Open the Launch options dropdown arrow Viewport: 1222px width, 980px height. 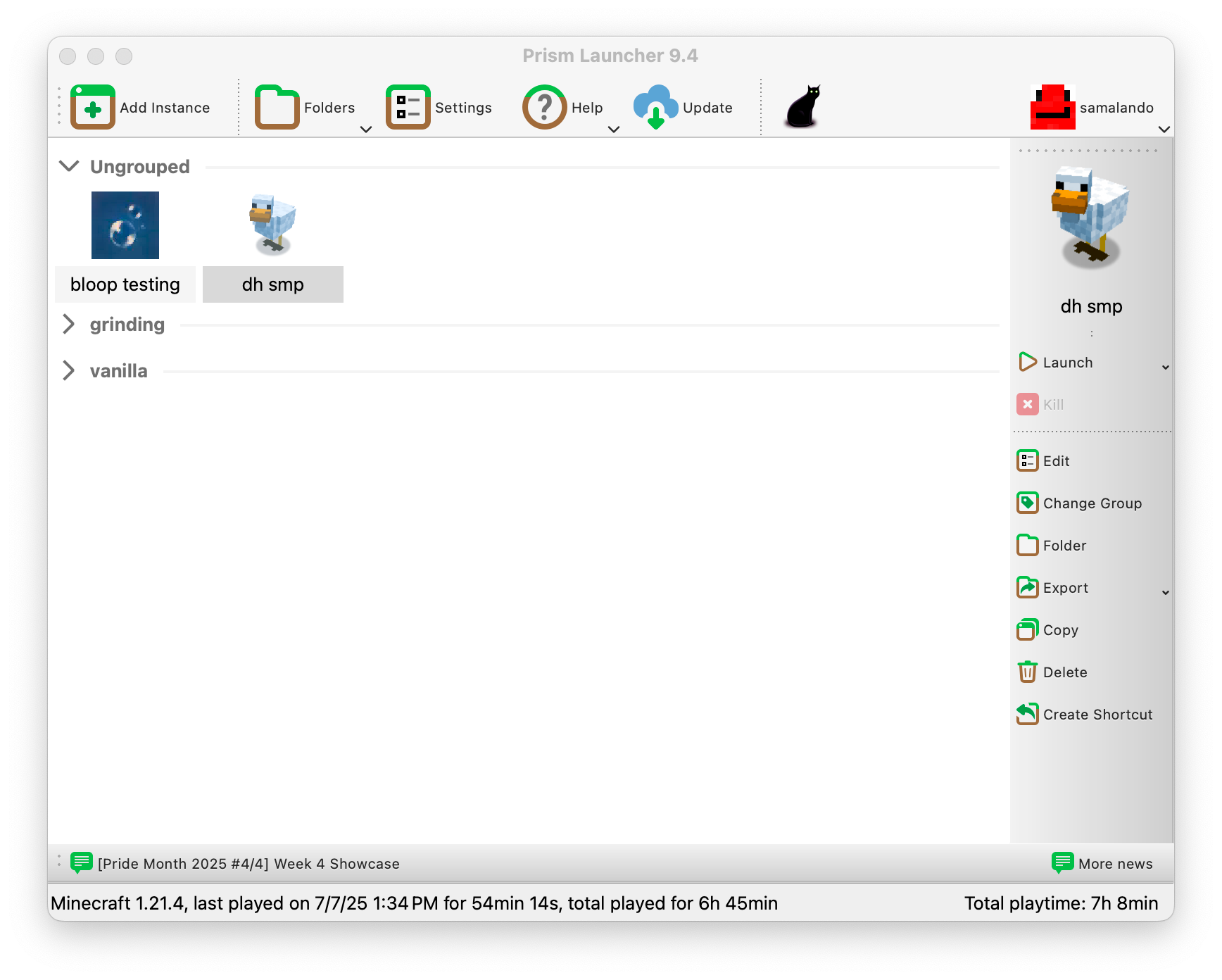click(1166, 367)
